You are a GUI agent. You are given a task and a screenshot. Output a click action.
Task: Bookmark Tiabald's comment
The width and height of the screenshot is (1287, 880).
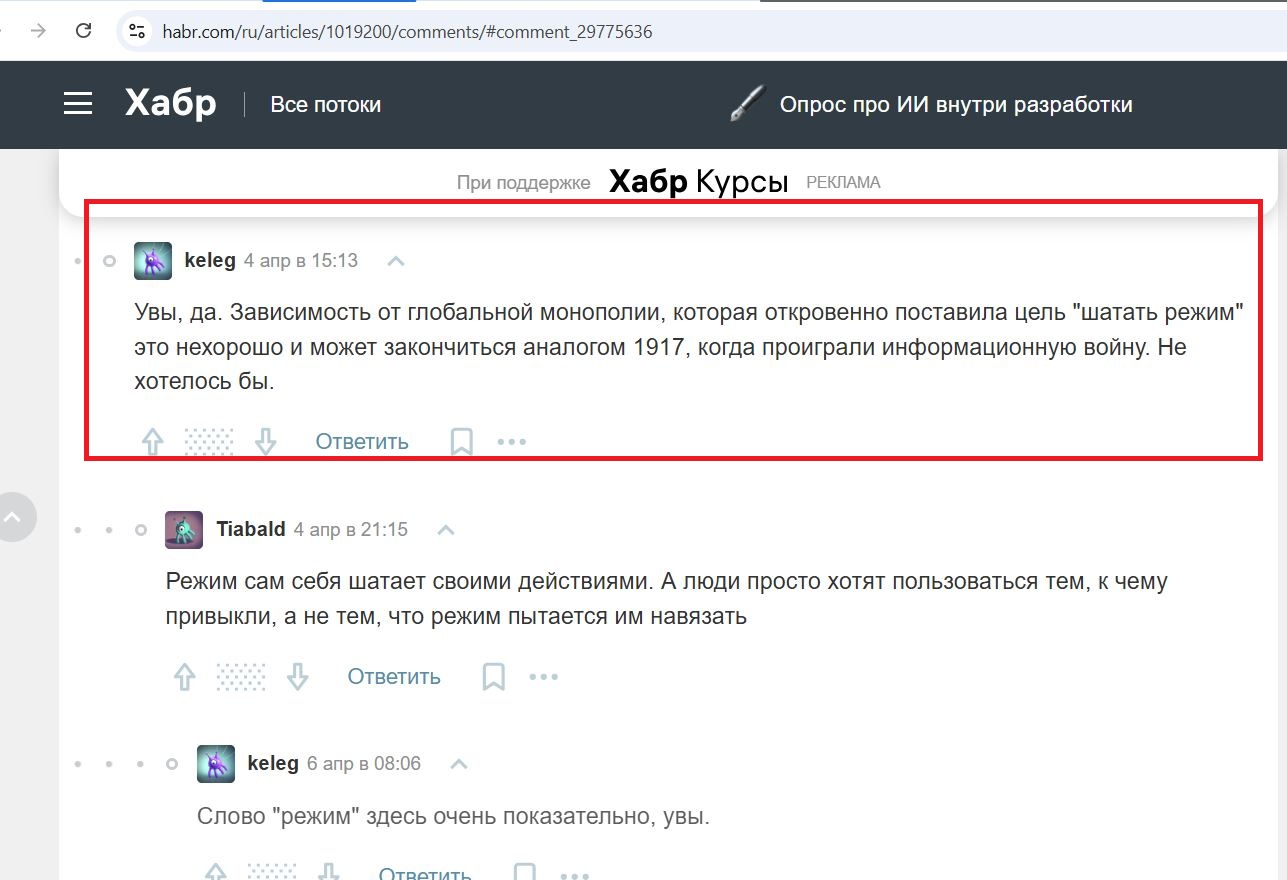(x=493, y=677)
